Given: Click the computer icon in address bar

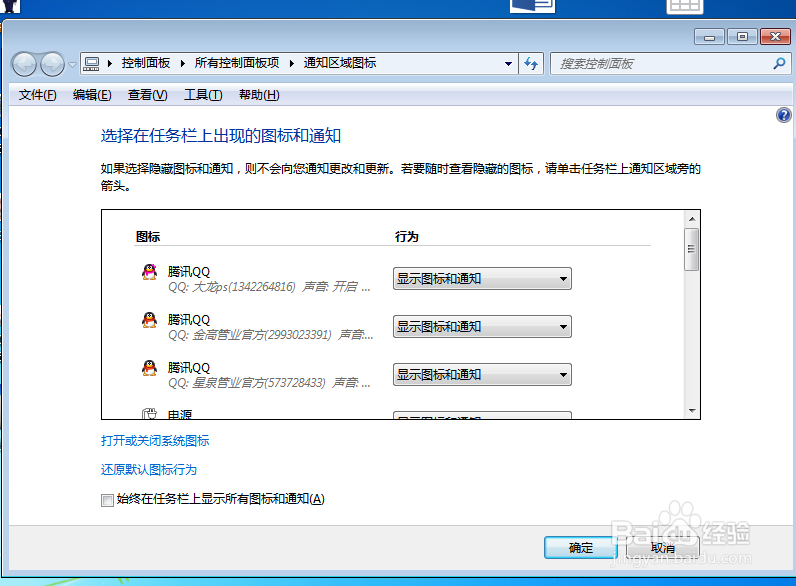Looking at the screenshot, I should tap(92, 63).
